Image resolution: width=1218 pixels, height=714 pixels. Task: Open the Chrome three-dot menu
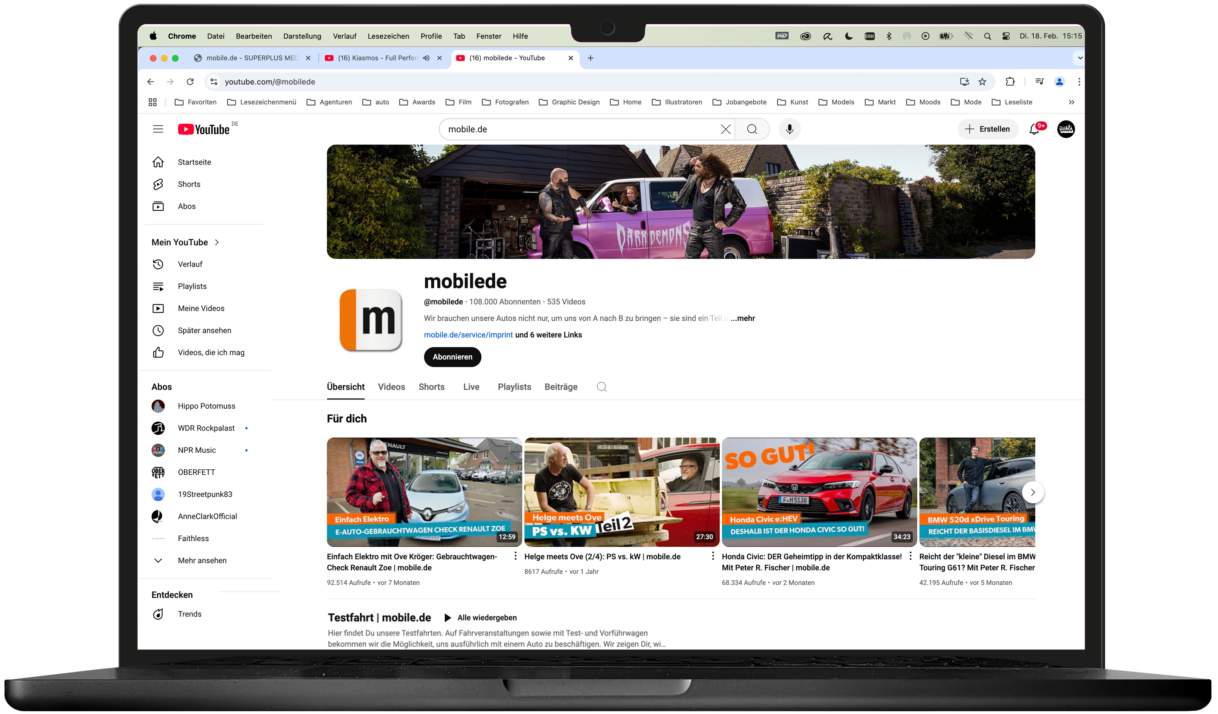coord(1078,82)
